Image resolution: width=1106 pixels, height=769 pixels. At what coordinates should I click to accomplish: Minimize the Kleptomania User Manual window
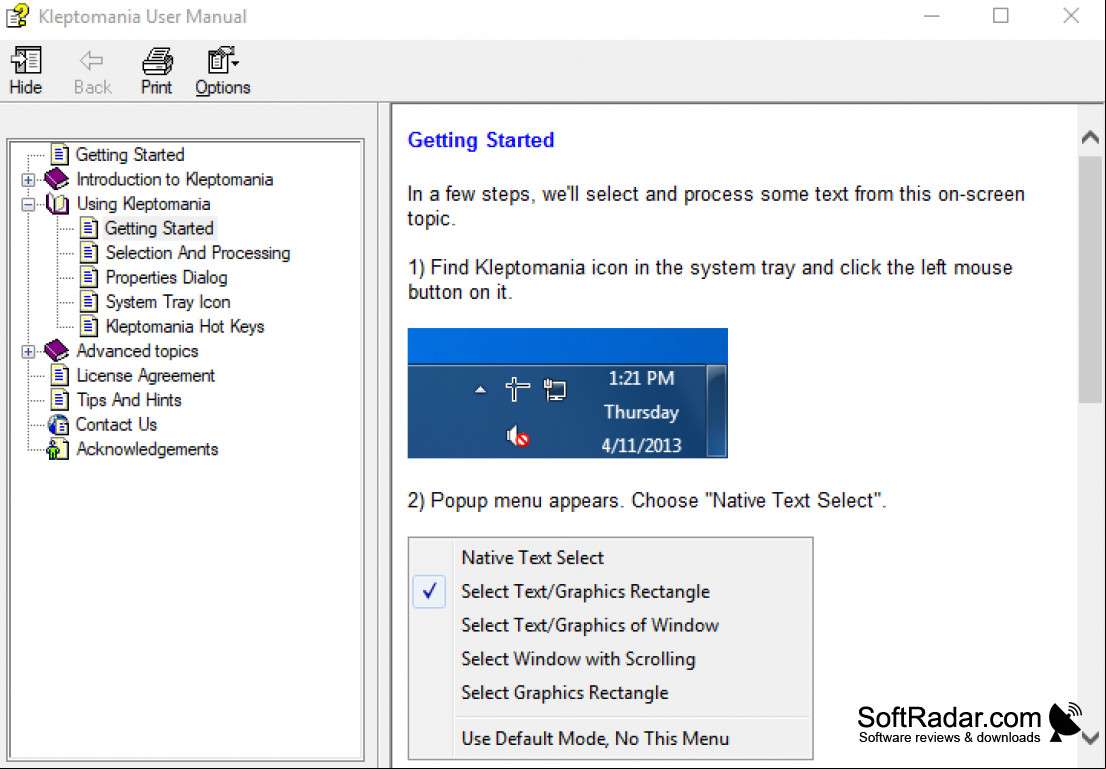[932, 16]
